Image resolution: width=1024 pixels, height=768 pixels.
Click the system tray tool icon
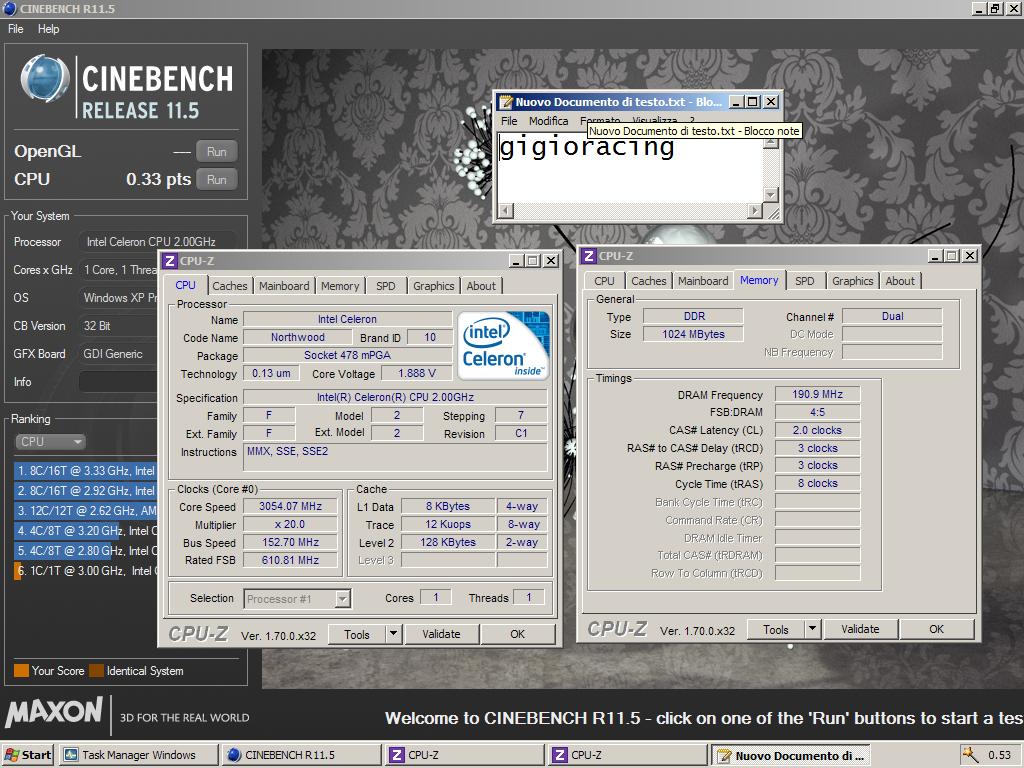pyautogui.click(x=970, y=754)
